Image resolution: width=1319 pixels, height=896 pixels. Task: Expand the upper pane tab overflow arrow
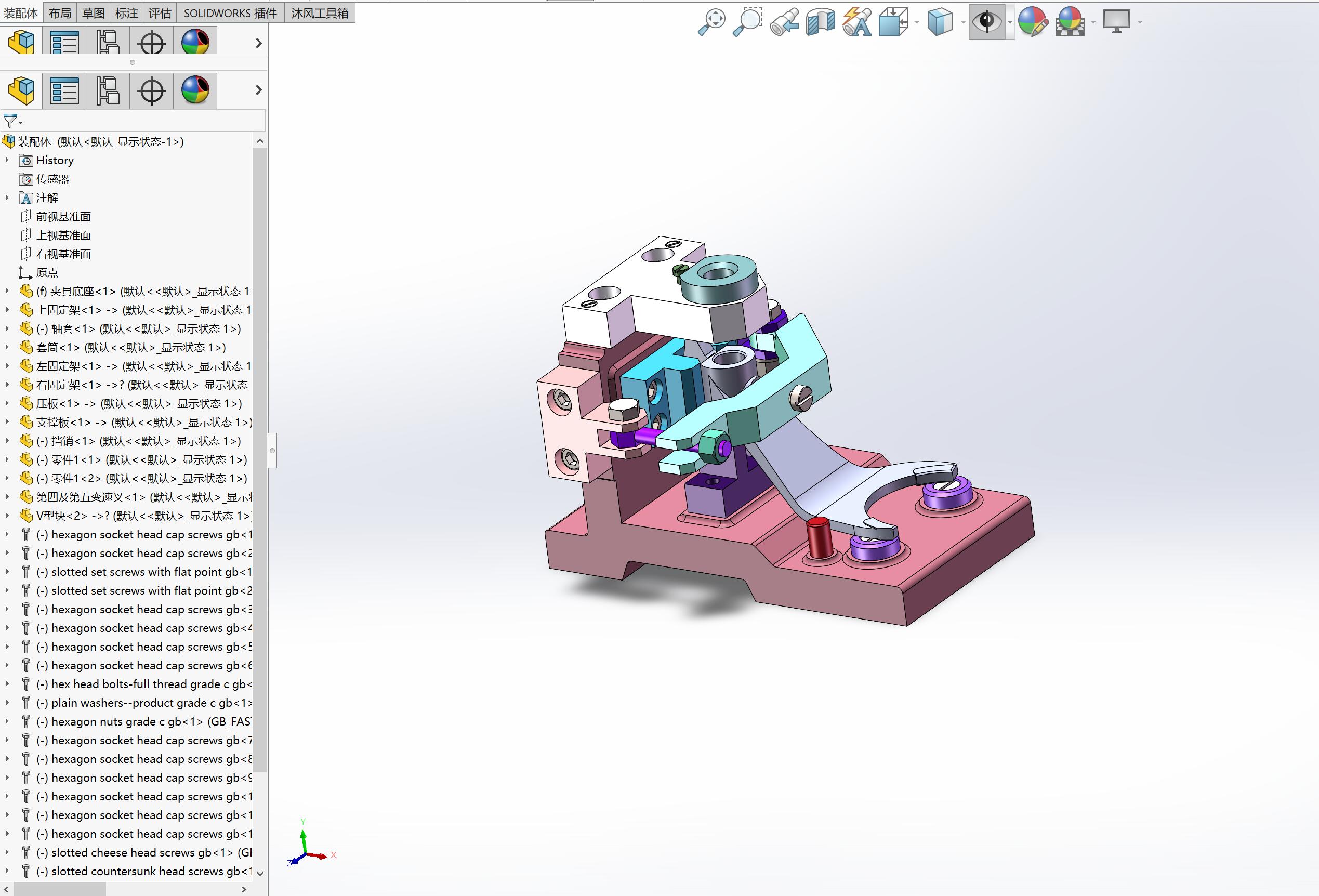[259, 43]
